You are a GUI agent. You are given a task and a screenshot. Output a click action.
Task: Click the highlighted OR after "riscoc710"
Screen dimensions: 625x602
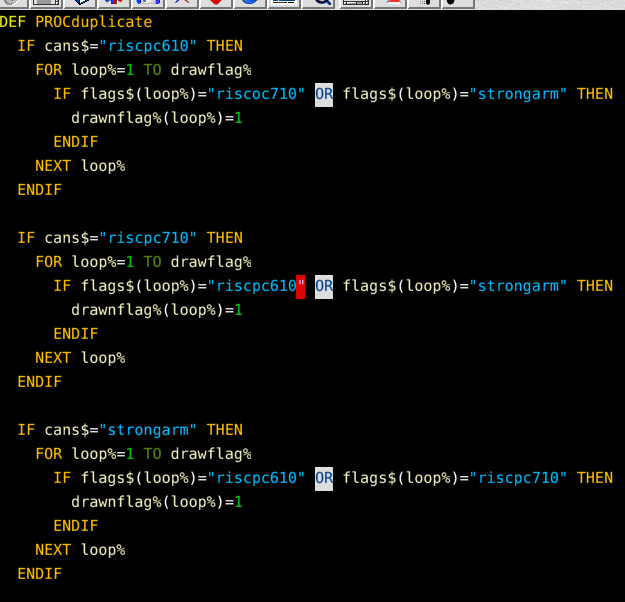(x=324, y=94)
